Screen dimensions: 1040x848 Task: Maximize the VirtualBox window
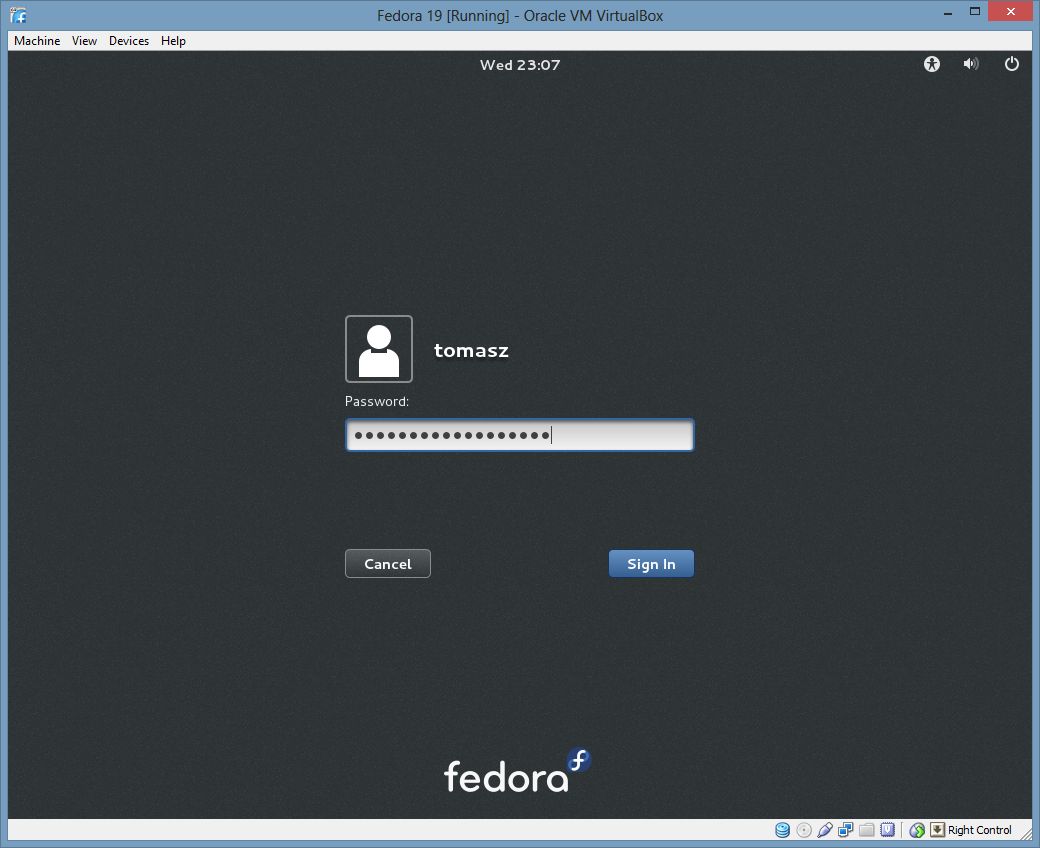[975, 12]
